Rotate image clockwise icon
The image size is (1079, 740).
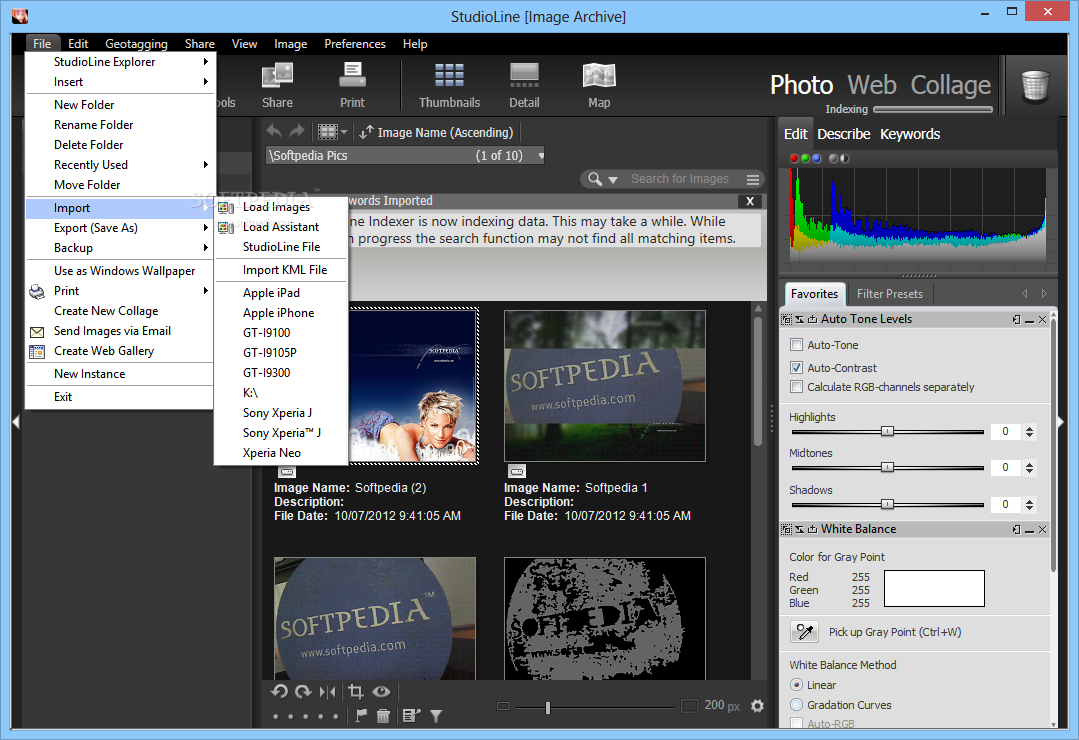click(x=303, y=692)
